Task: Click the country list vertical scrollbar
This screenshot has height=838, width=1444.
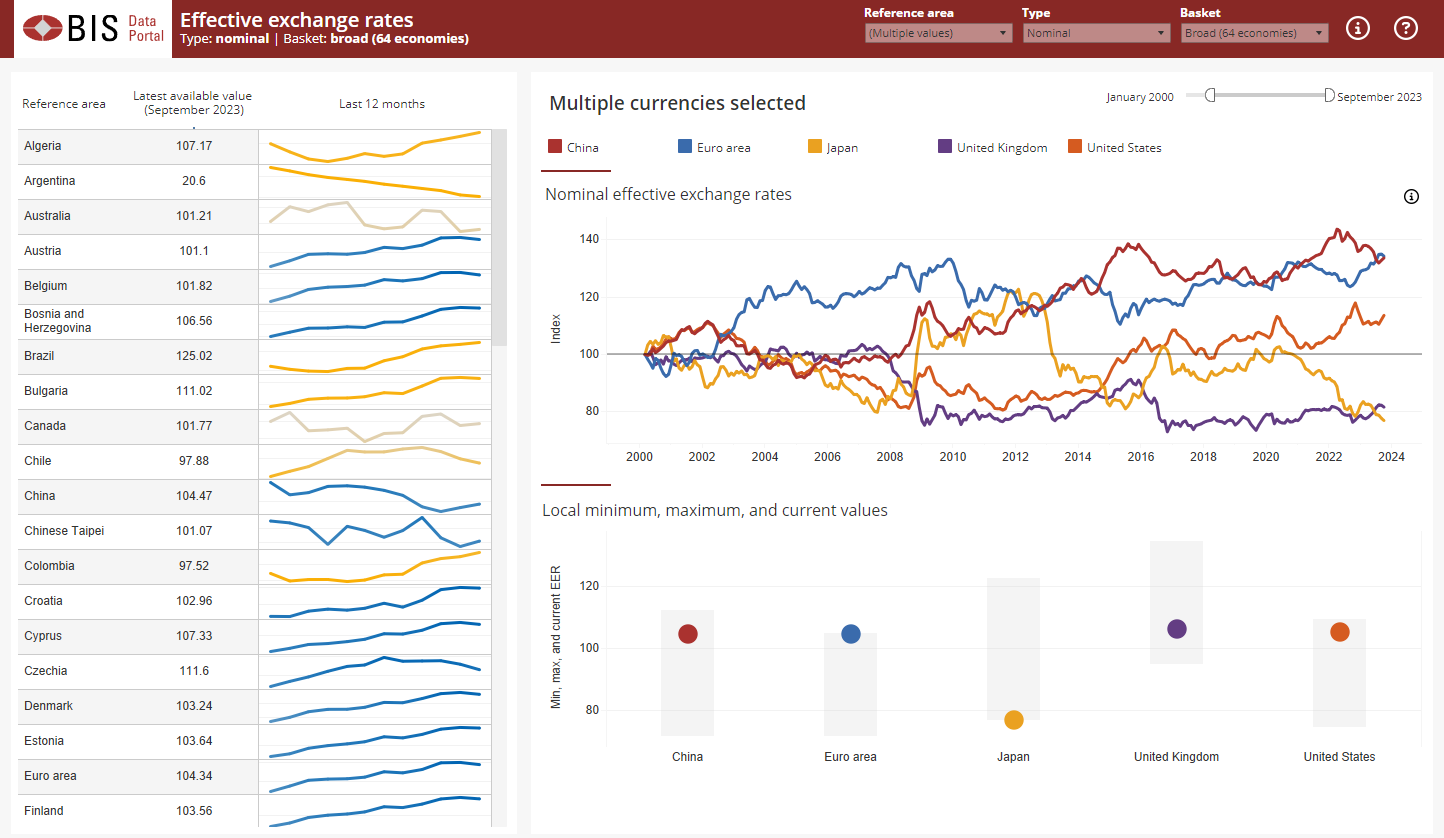Action: pyautogui.click(x=499, y=240)
